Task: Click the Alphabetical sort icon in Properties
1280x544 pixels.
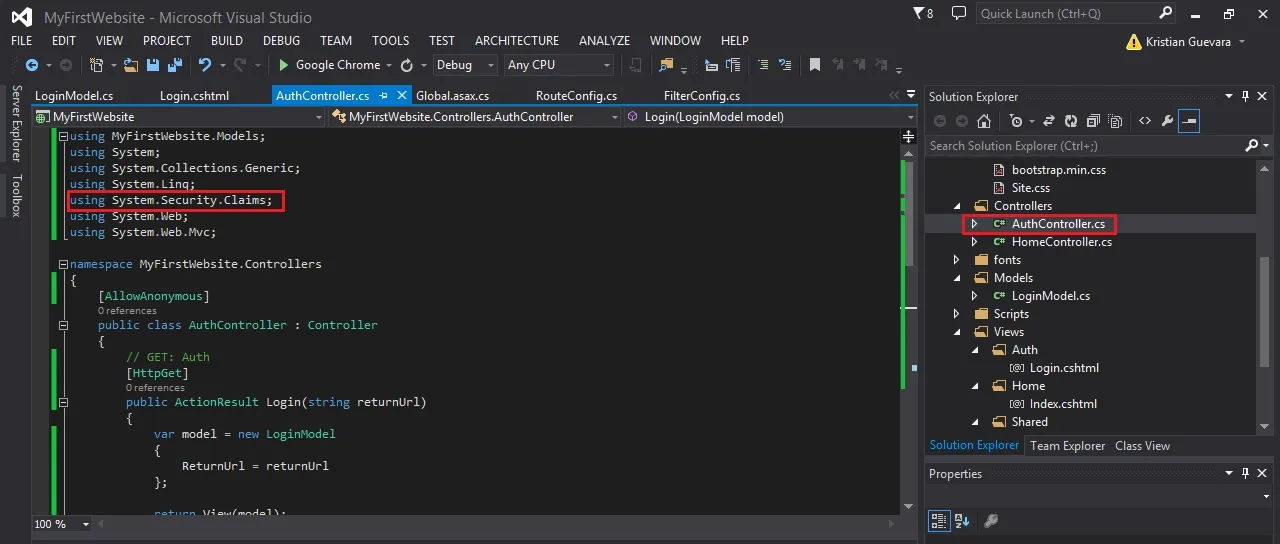Action: pos(961,521)
